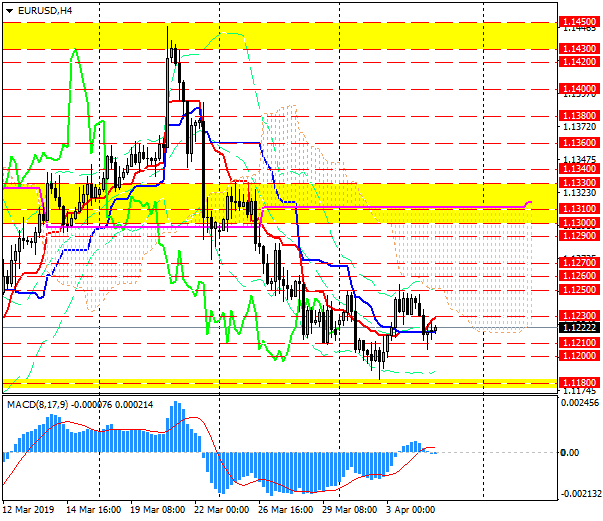
Task: Select the current price label 1.12222
Action: tap(579, 328)
